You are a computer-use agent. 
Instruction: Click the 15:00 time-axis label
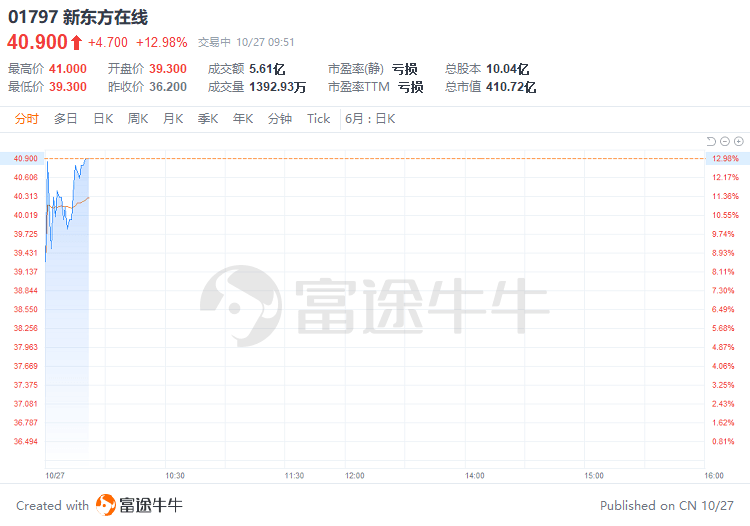(x=594, y=476)
